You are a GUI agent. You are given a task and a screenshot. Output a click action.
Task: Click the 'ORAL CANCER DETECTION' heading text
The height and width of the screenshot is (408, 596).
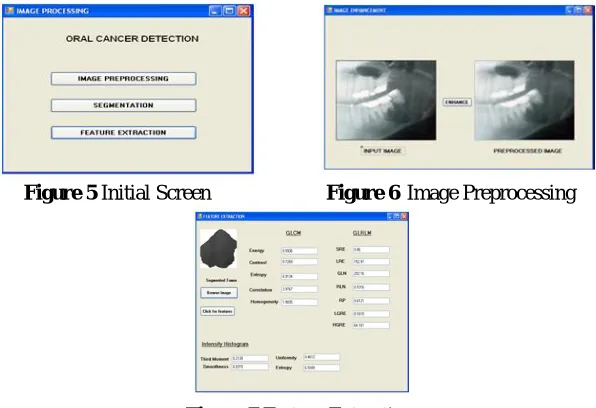[132, 39]
